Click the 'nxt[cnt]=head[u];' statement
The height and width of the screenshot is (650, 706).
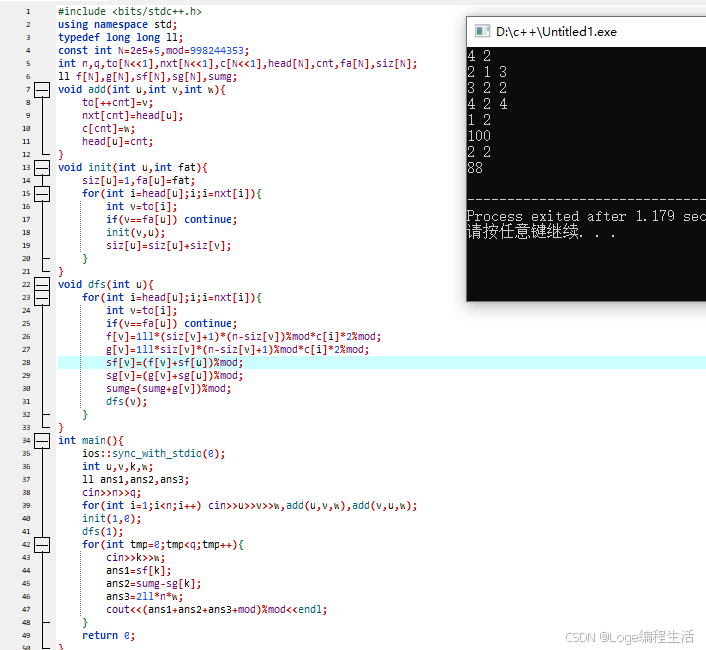click(133, 116)
